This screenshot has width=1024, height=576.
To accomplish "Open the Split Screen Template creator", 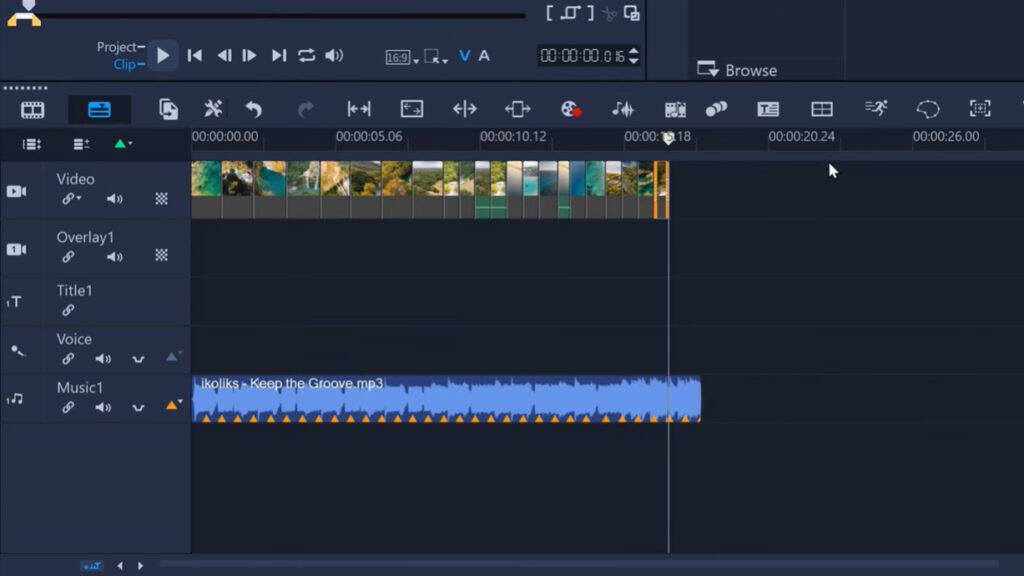I will 821,109.
